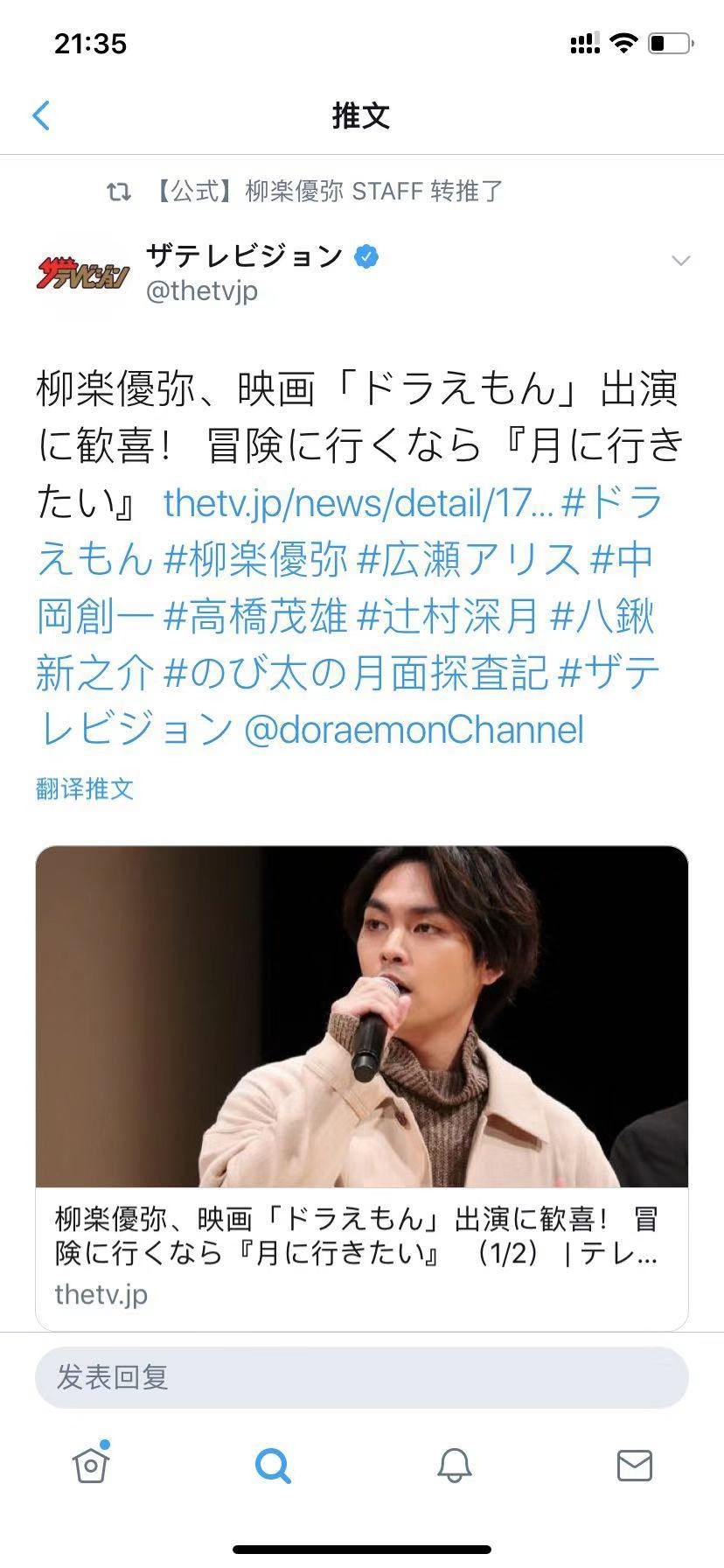
Task: Open the Notifications bell icon
Action: [454, 1465]
